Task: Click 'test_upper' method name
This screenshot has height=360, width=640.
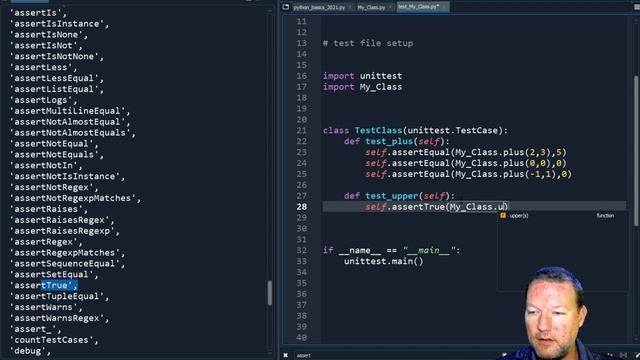Action: [391, 196]
